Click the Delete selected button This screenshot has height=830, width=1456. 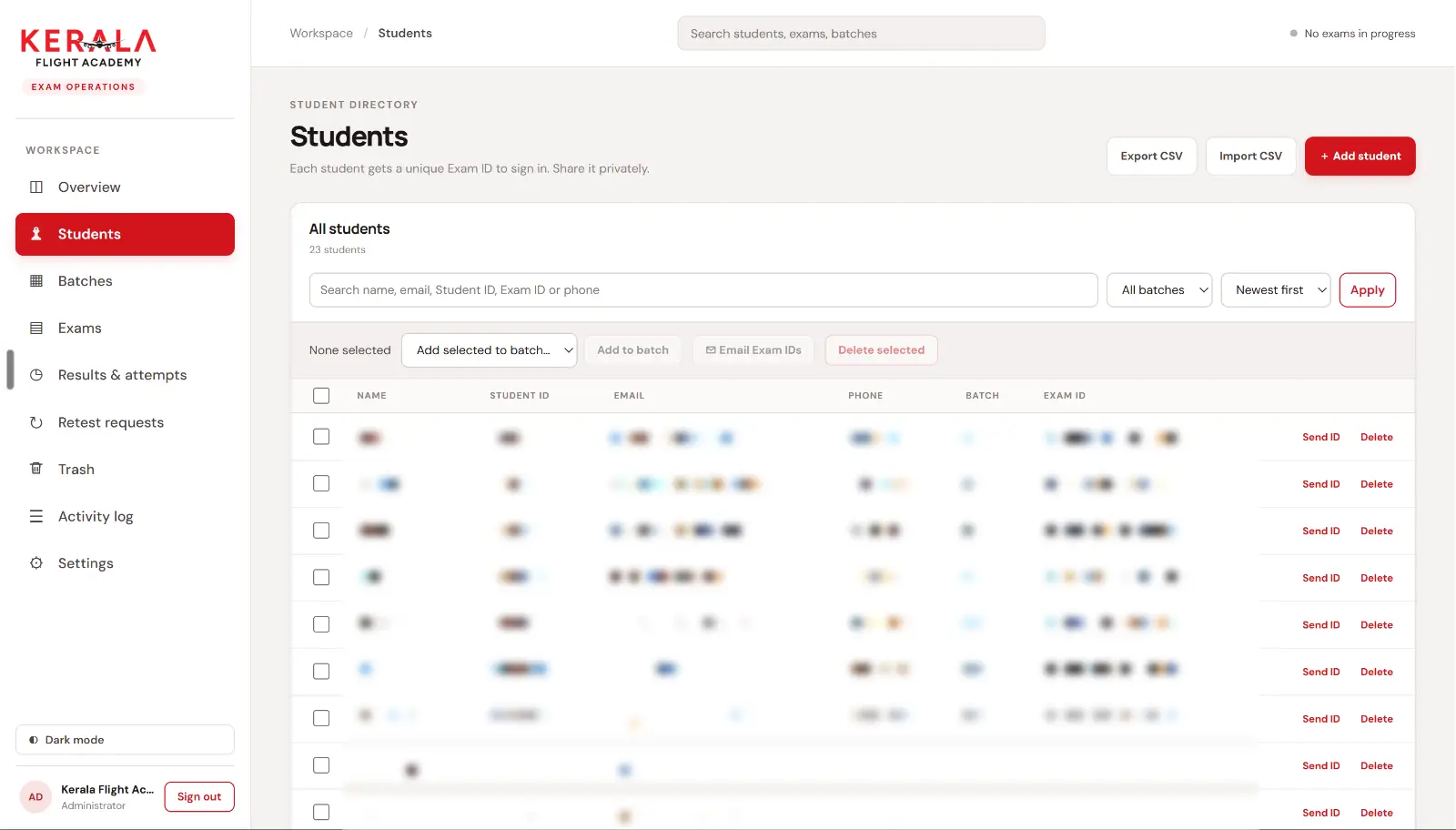click(881, 350)
